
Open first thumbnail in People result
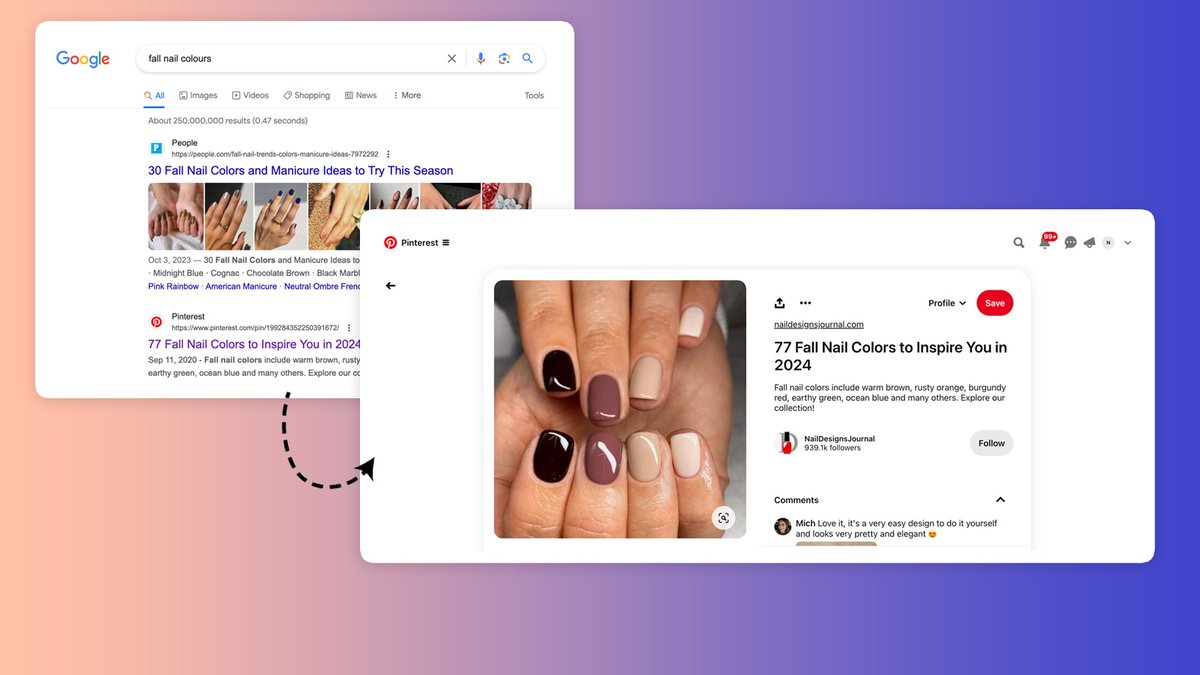pyautogui.click(x=175, y=216)
